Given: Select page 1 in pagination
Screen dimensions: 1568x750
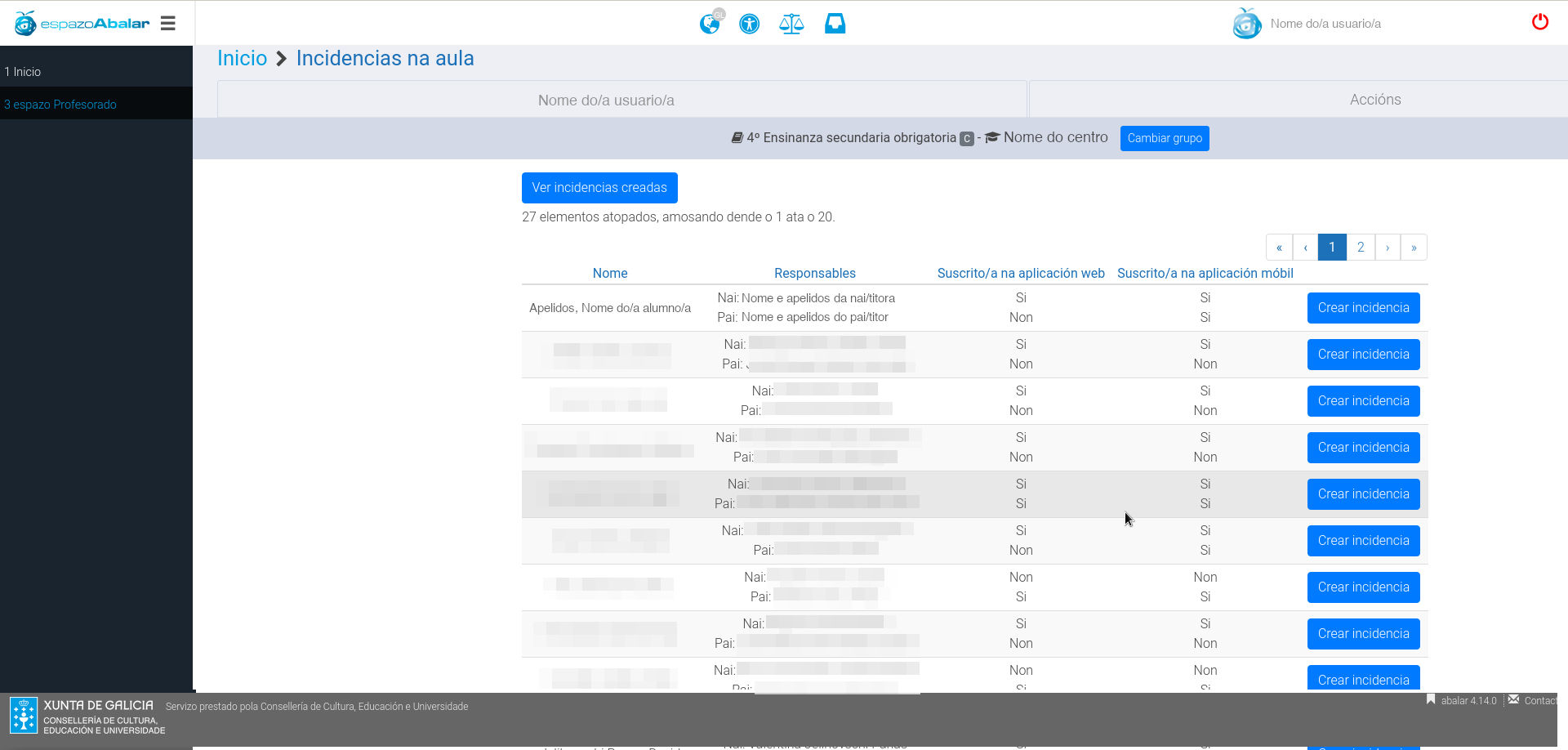Looking at the screenshot, I should (1332, 248).
